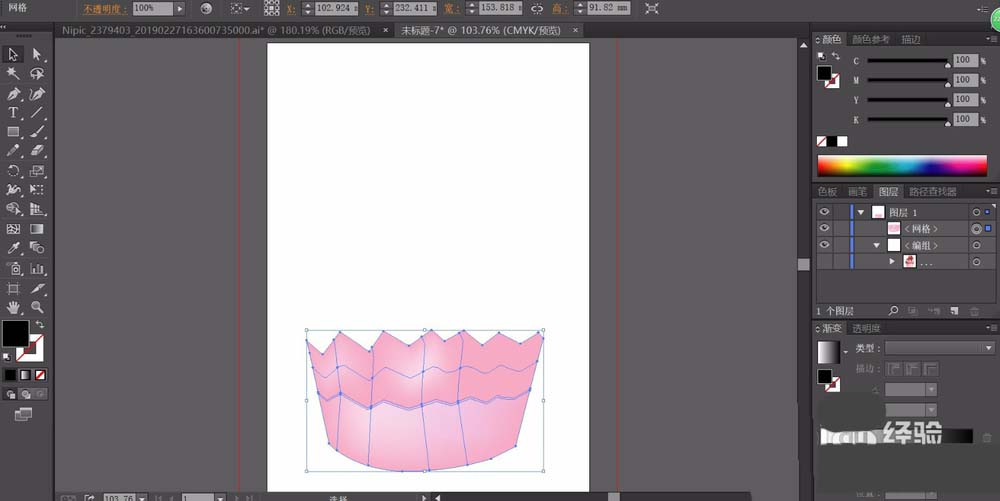Collapse the 图层 1 layer tree

(x=861, y=212)
